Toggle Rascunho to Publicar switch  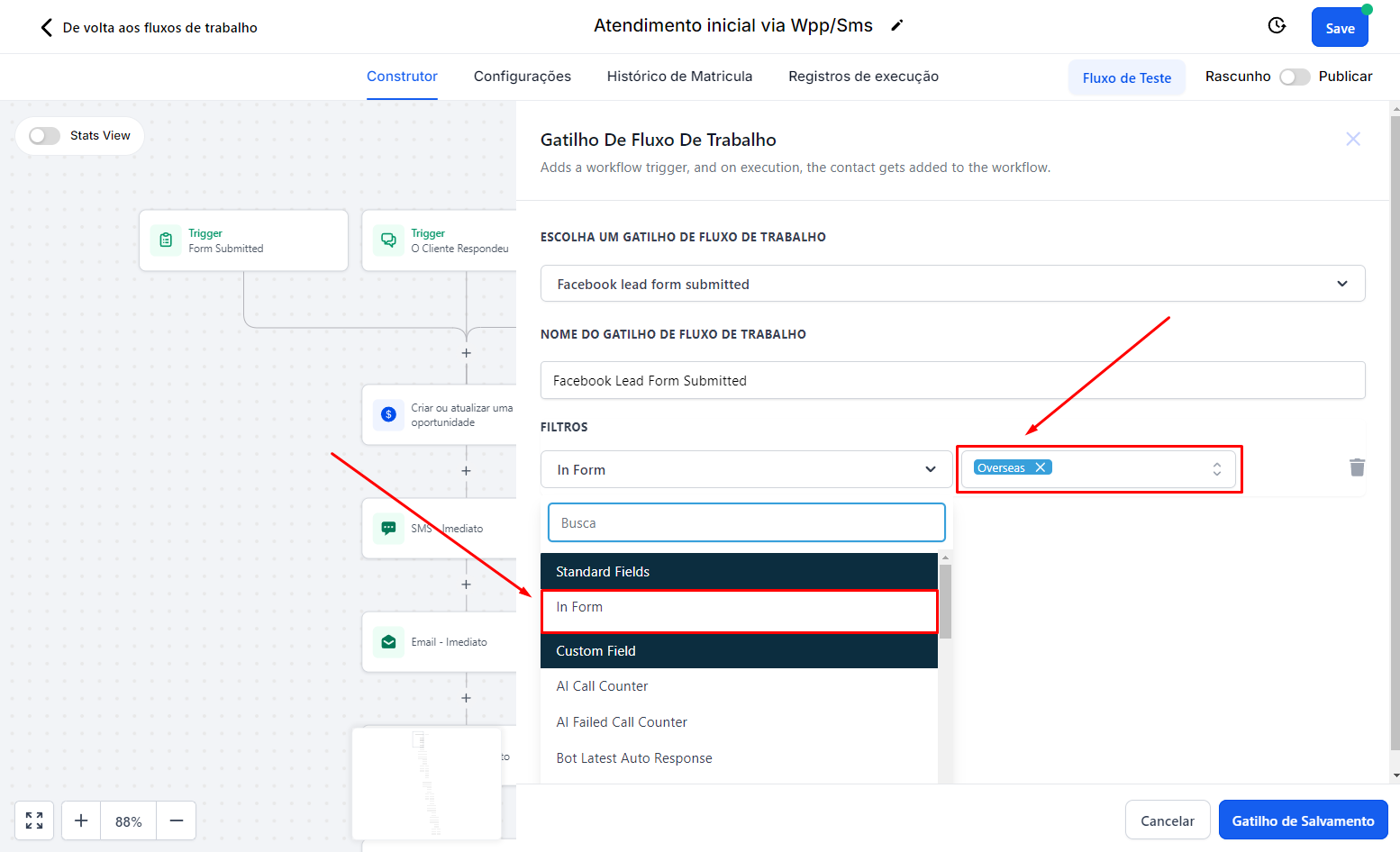pos(1294,77)
